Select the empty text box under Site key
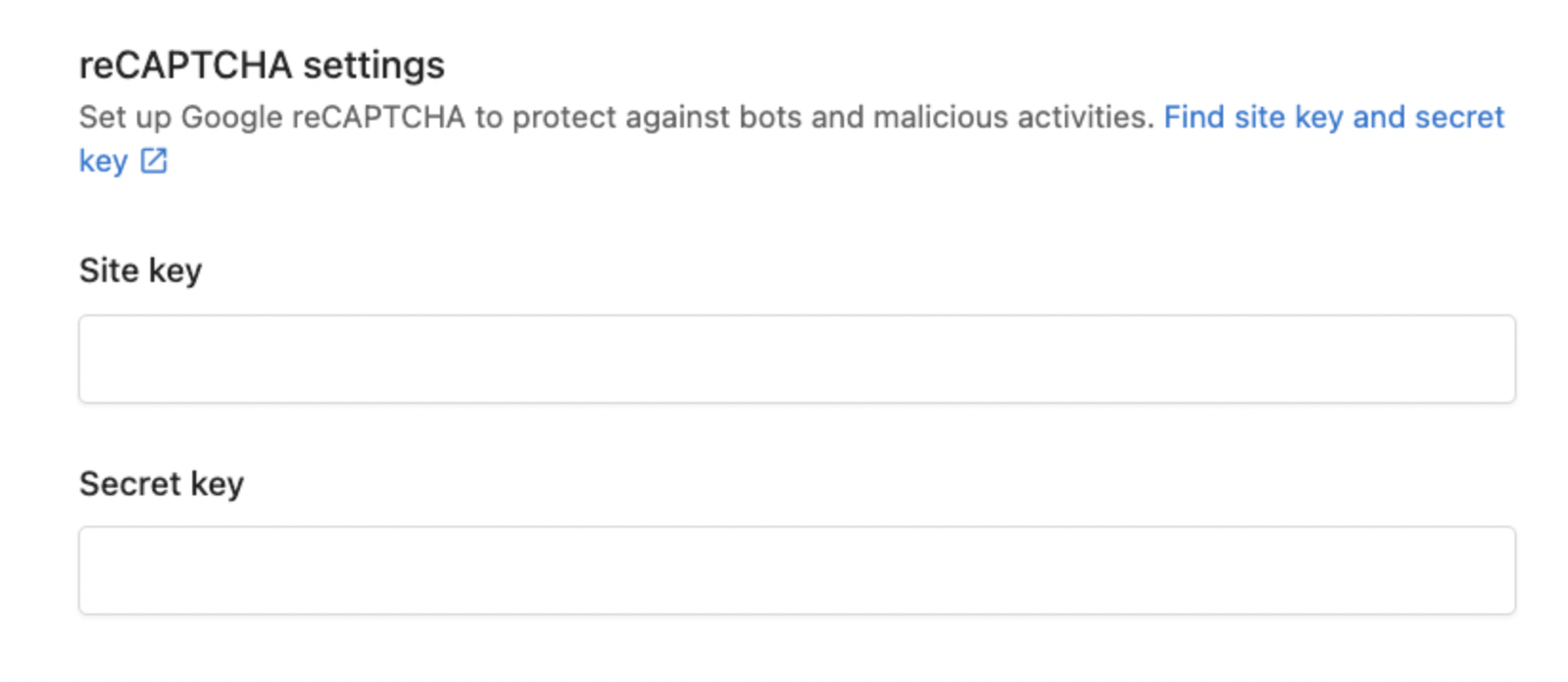Screen dimensions: 1568x682 click(797, 359)
